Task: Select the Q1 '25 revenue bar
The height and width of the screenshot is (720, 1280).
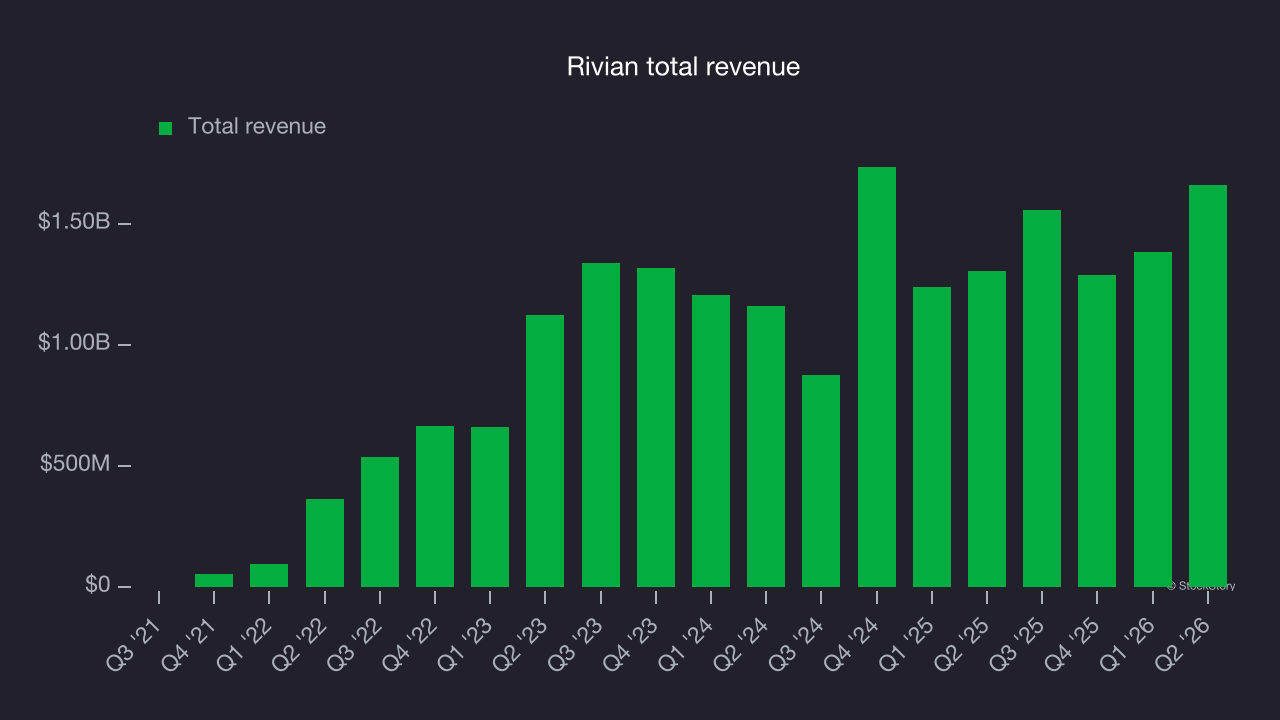Action: pos(932,437)
